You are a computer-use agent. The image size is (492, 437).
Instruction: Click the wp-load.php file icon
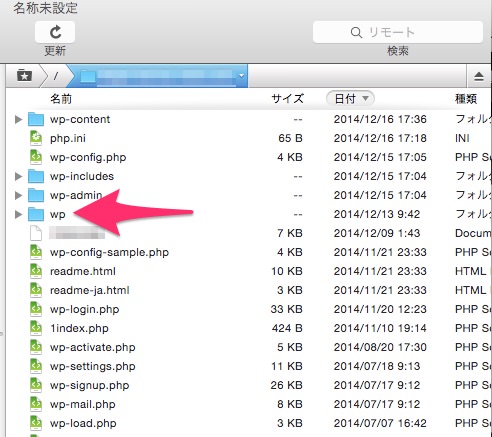coord(36,423)
